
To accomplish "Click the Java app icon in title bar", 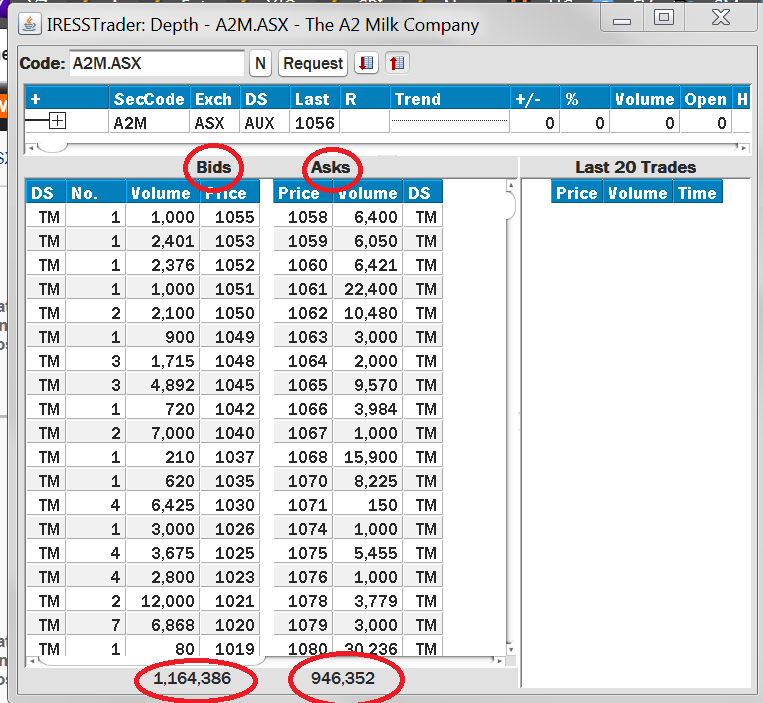I will pos(29,24).
